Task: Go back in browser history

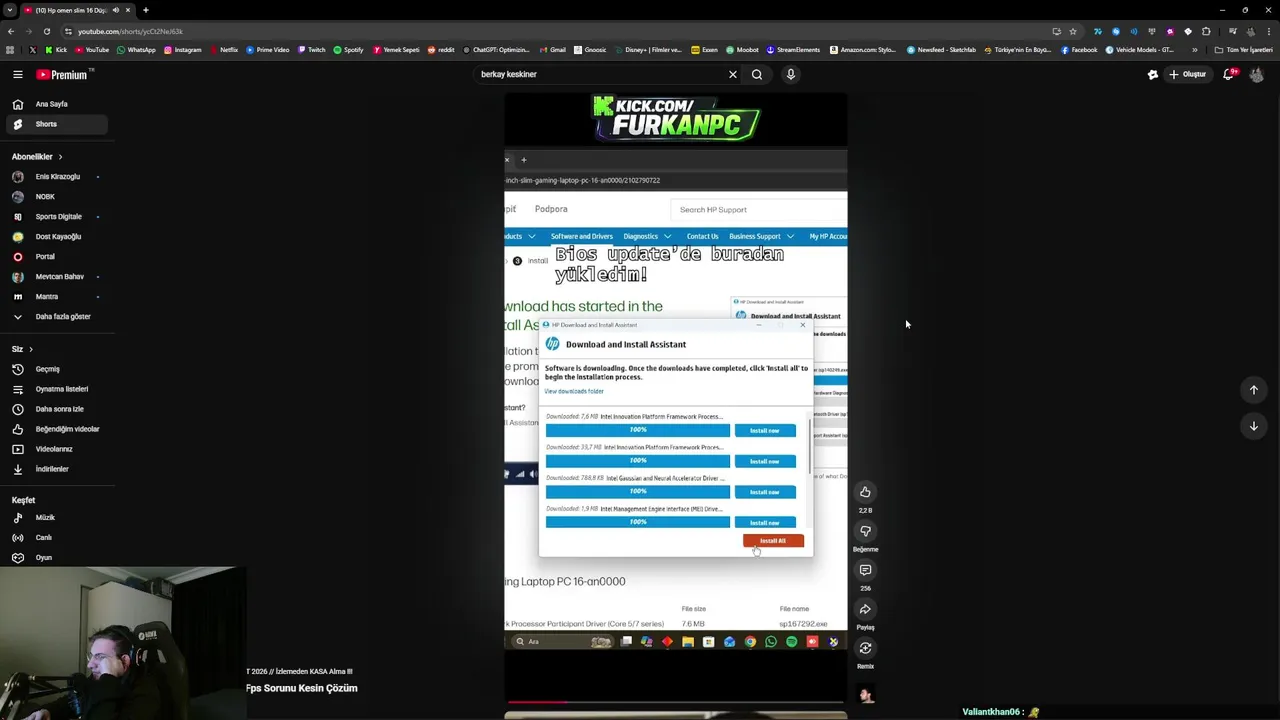Action: tap(10, 31)
